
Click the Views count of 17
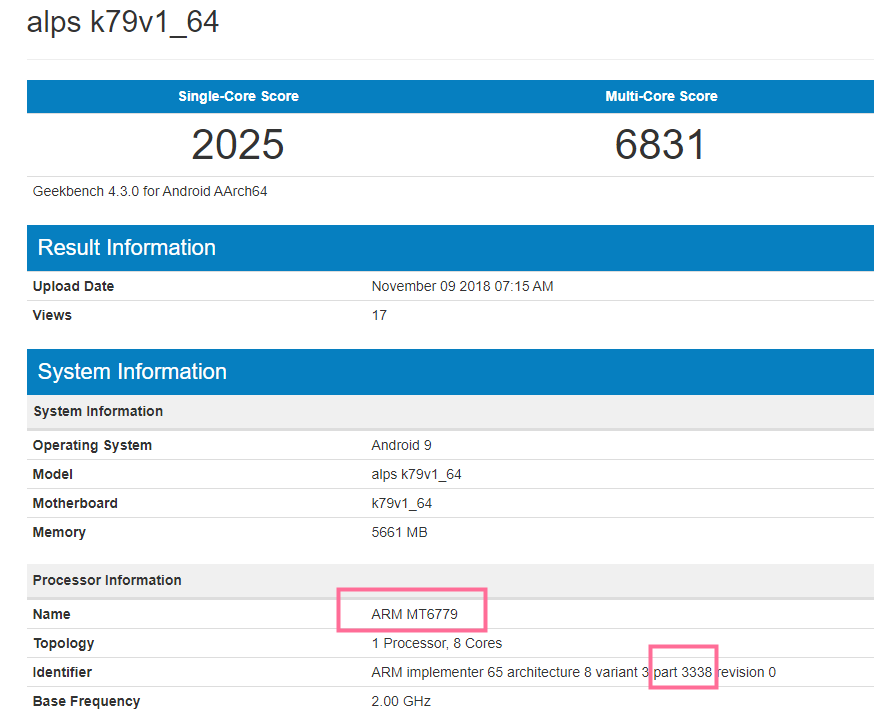point(379,316)
